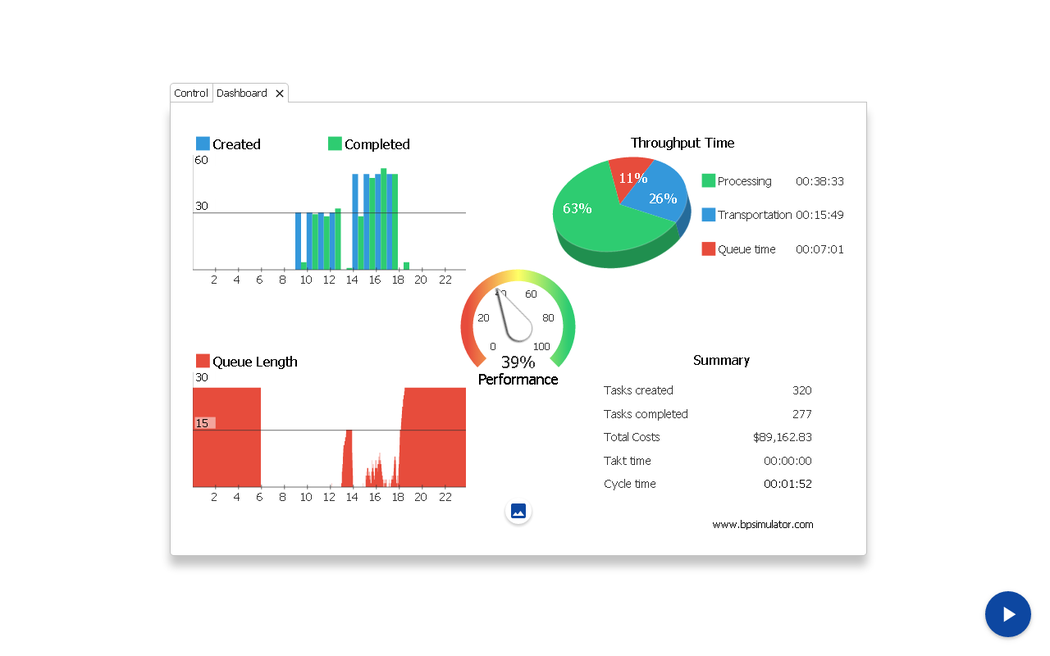Image resolution: width=1050 pixels, height=656 pixels.
Task: Click the red Queue Length legend swatch
Action: click(203, 361)
